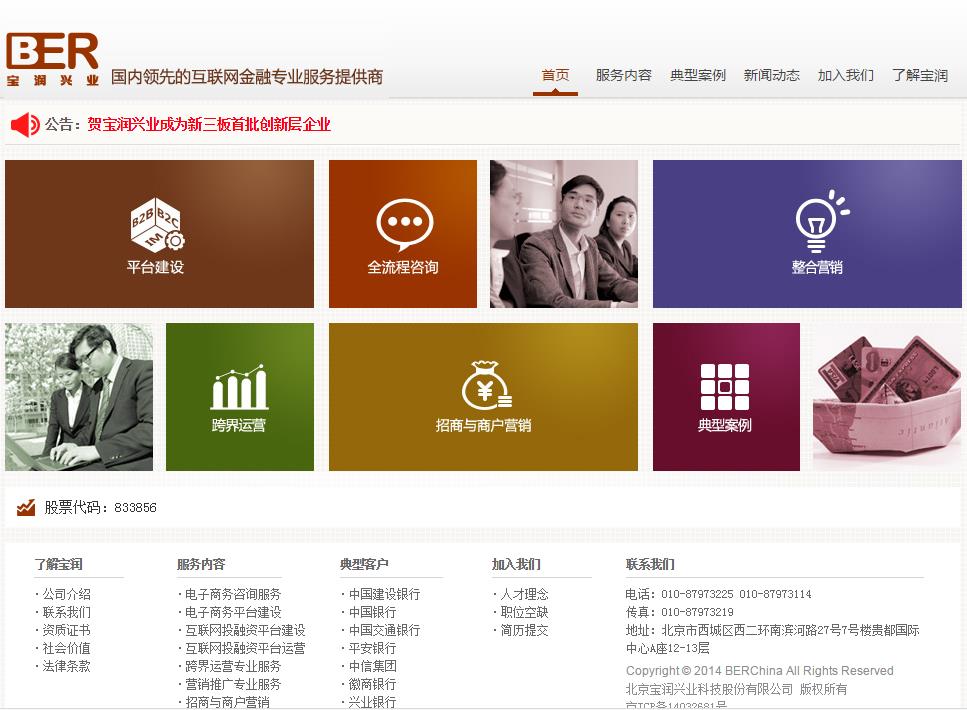967x710 pixels.
Task: Open 电子商务平台建设 footer link
Action: click(233, 612)
